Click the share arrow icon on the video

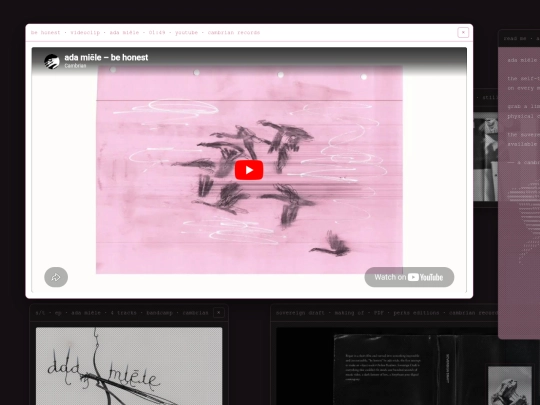[56, 277]
